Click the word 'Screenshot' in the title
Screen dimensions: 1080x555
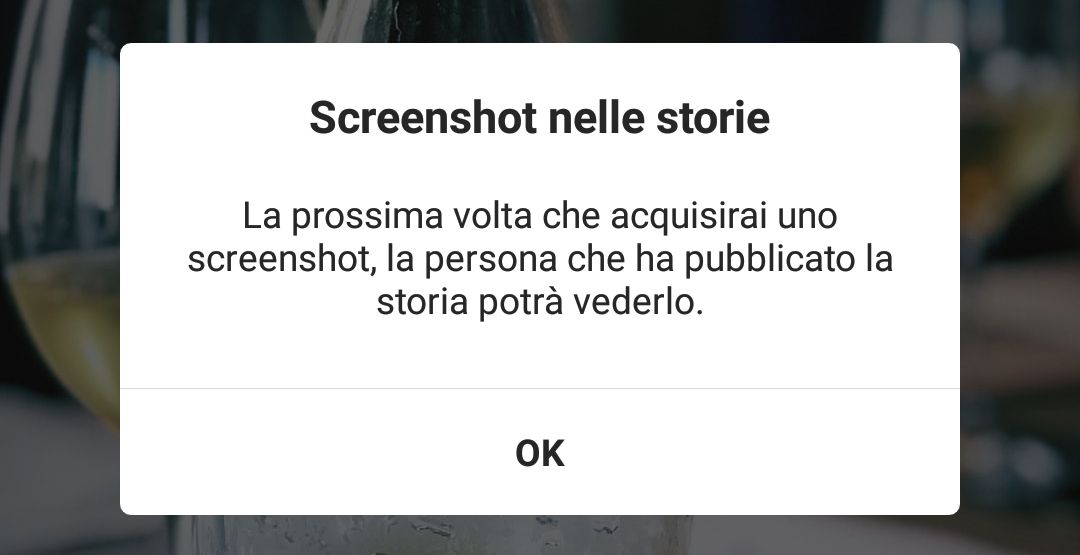pos(423,118)
